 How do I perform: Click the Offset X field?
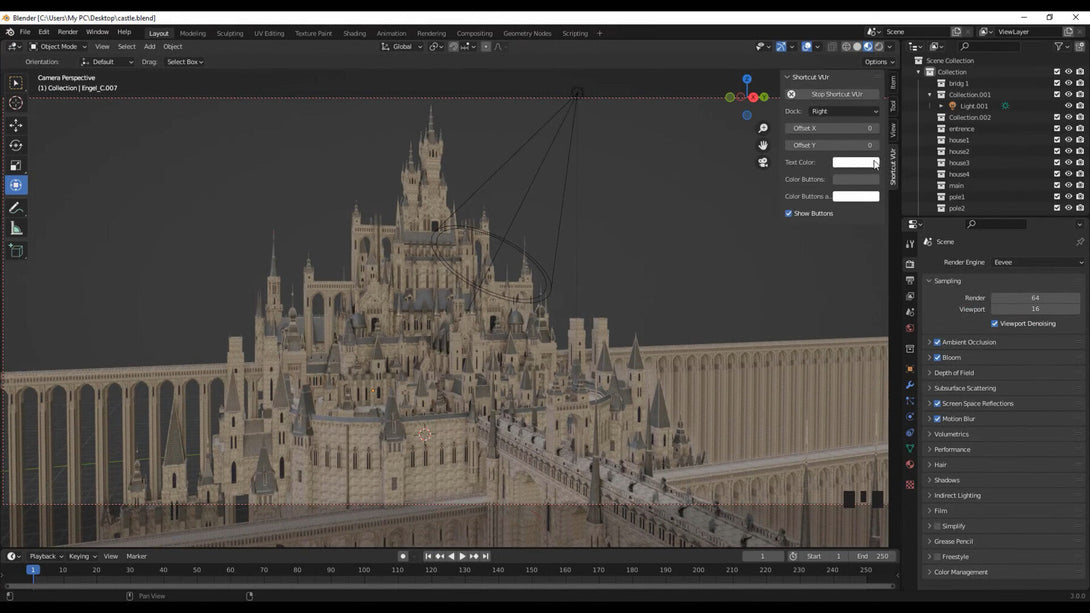click(832, 128)
